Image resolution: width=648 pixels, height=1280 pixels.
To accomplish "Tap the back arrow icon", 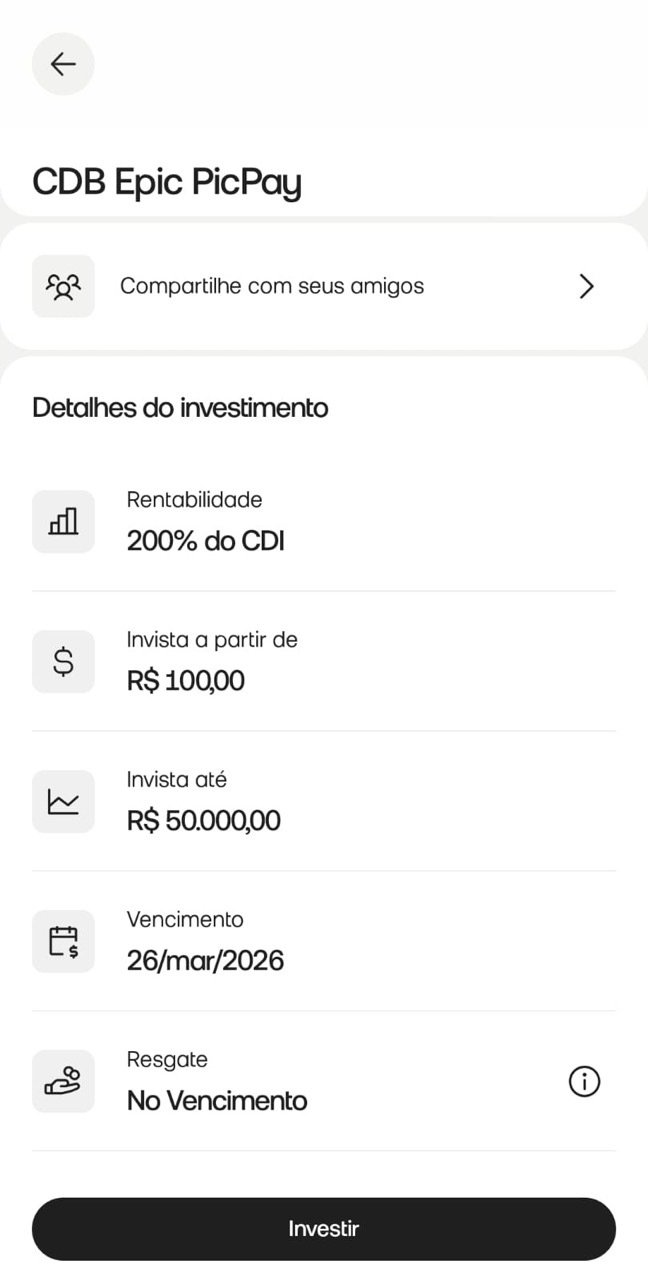I will [x=63, y=64].
